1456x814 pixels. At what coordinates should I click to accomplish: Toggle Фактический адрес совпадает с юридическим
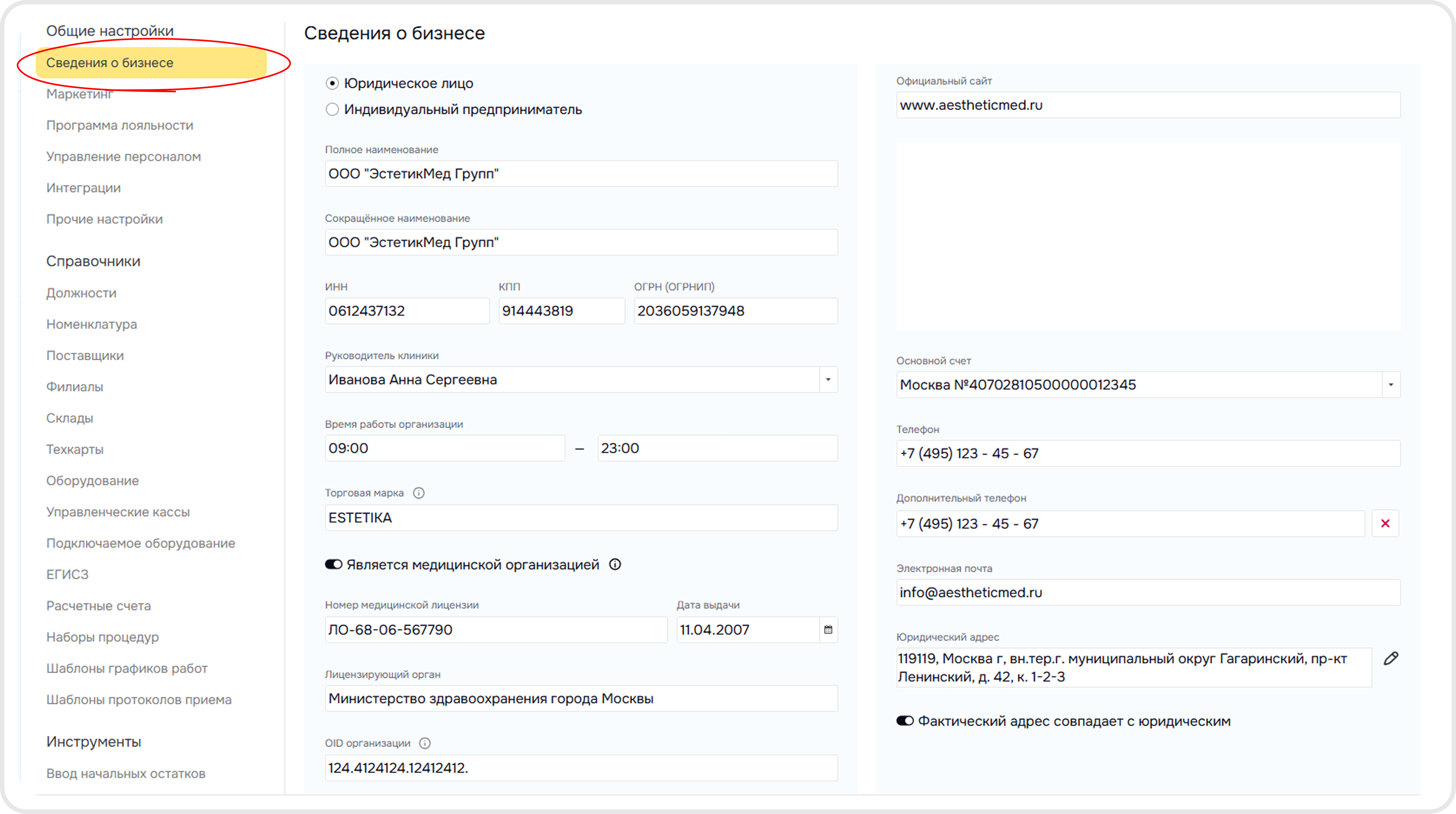[905, 721]
